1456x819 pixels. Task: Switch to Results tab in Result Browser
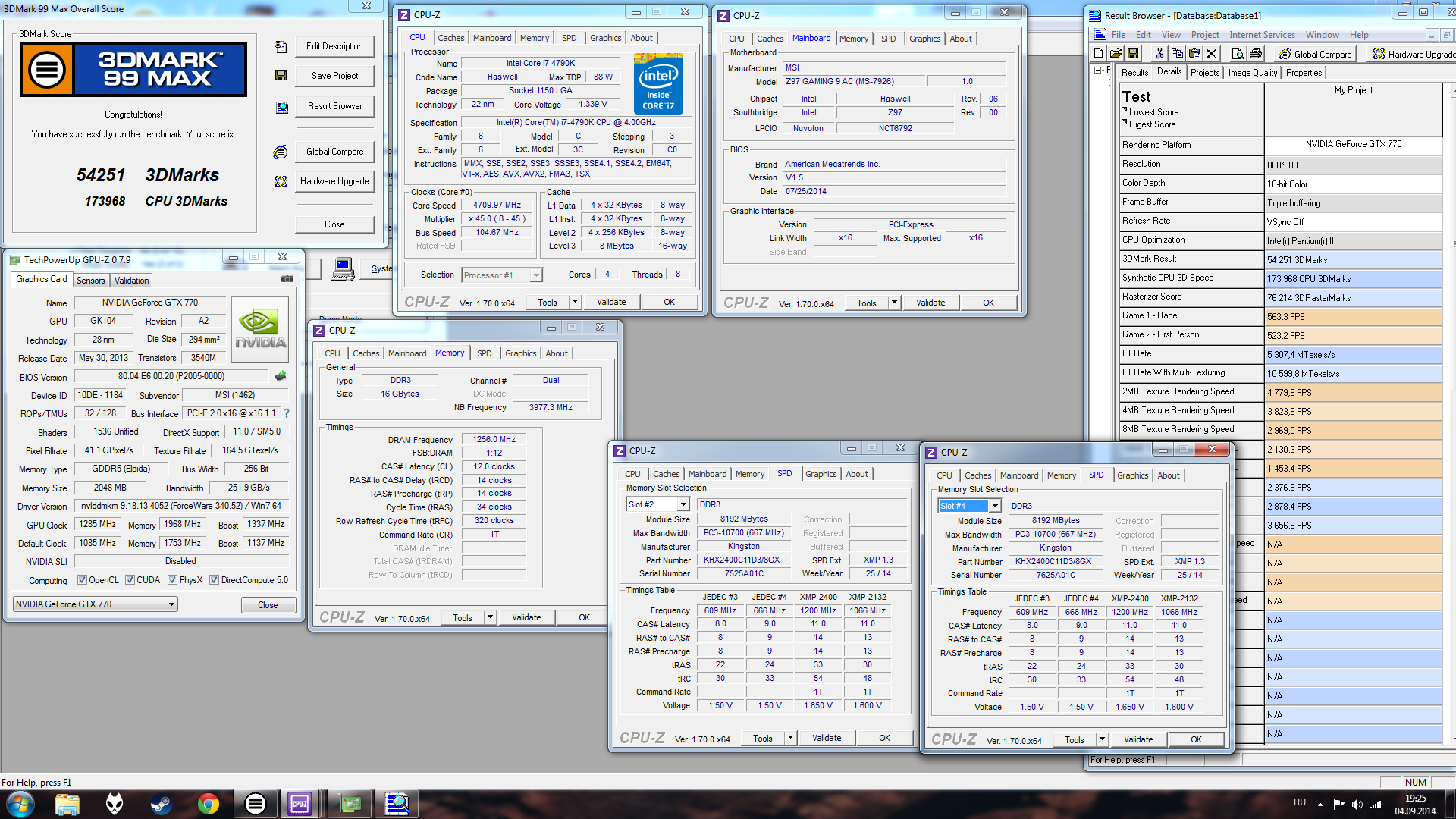coord(1134,73)
